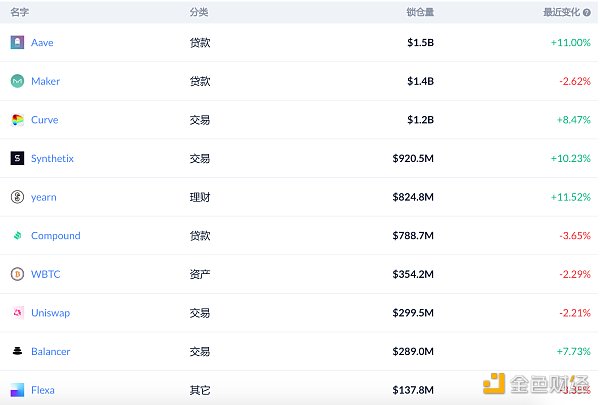Open the help tooltip icon beside 最近变化
The height and width of the screenshot is (405, 600).
click(x=587, y=12)
